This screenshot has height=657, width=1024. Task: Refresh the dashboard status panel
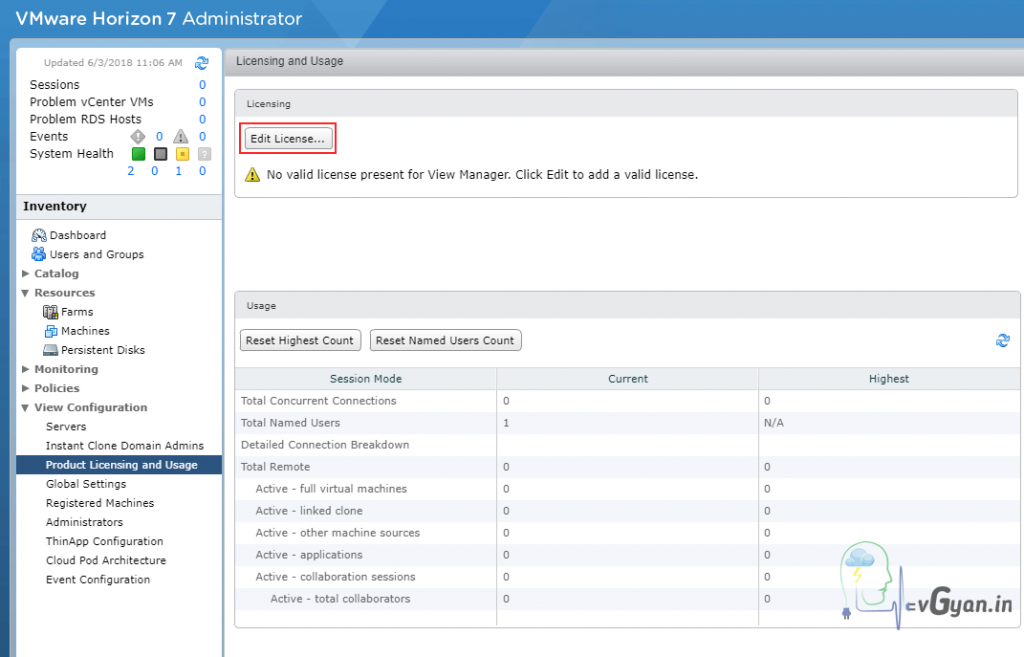coord(202,61)
